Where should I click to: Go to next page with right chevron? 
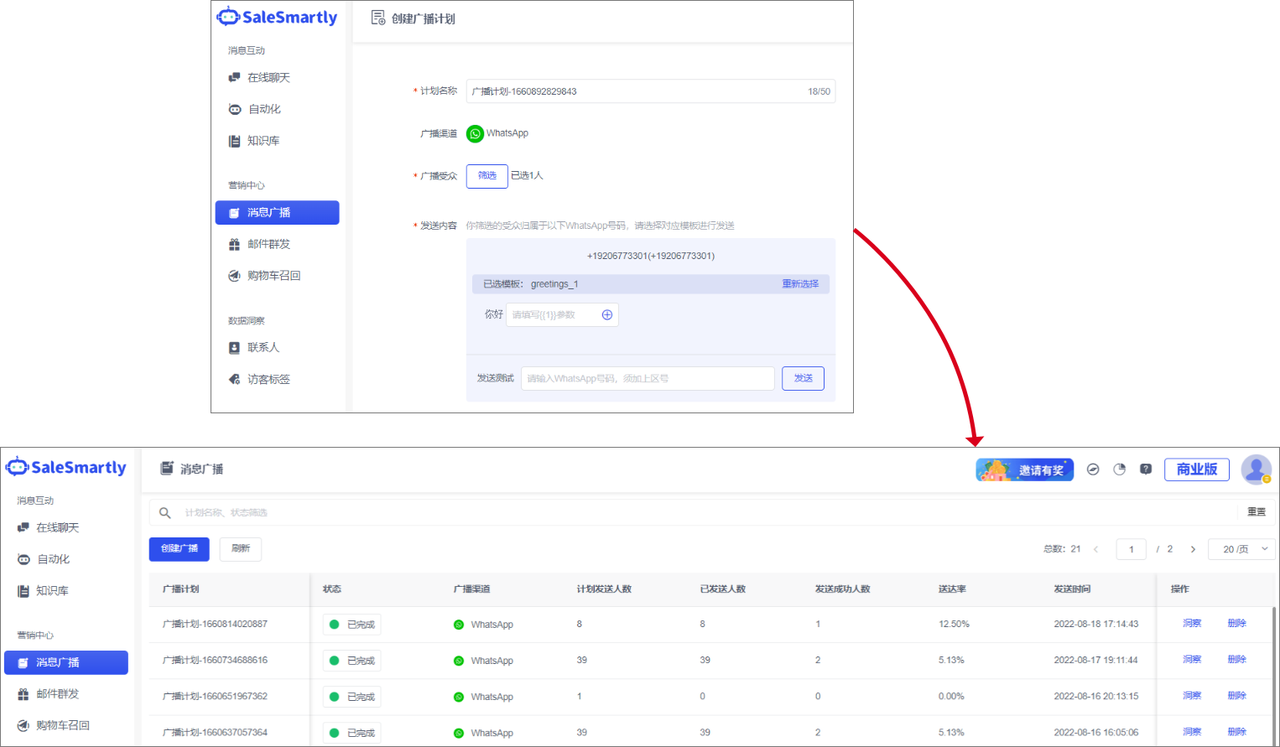pos(1193,549)
